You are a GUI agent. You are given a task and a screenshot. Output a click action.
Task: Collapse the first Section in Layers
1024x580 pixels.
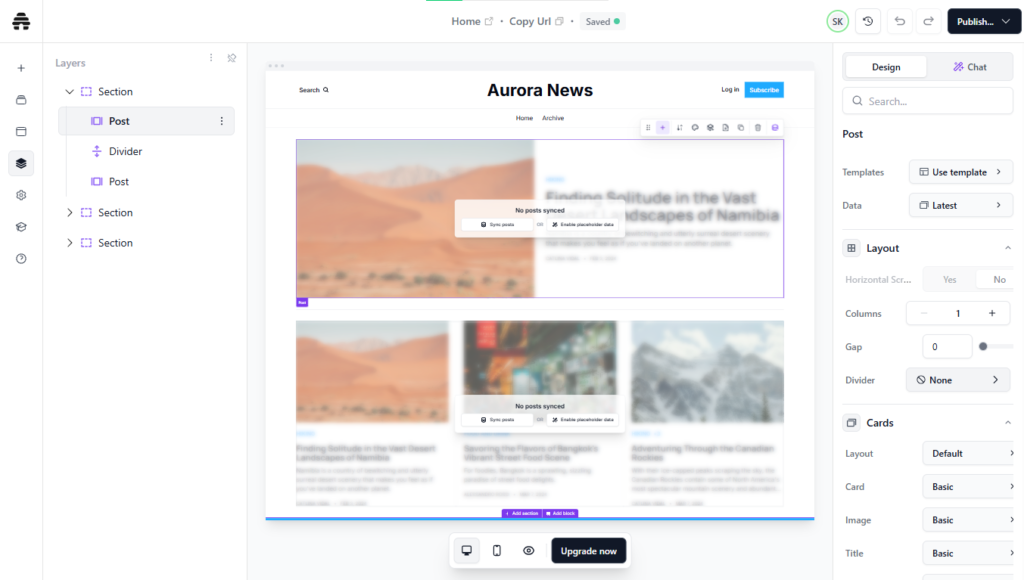69,91
